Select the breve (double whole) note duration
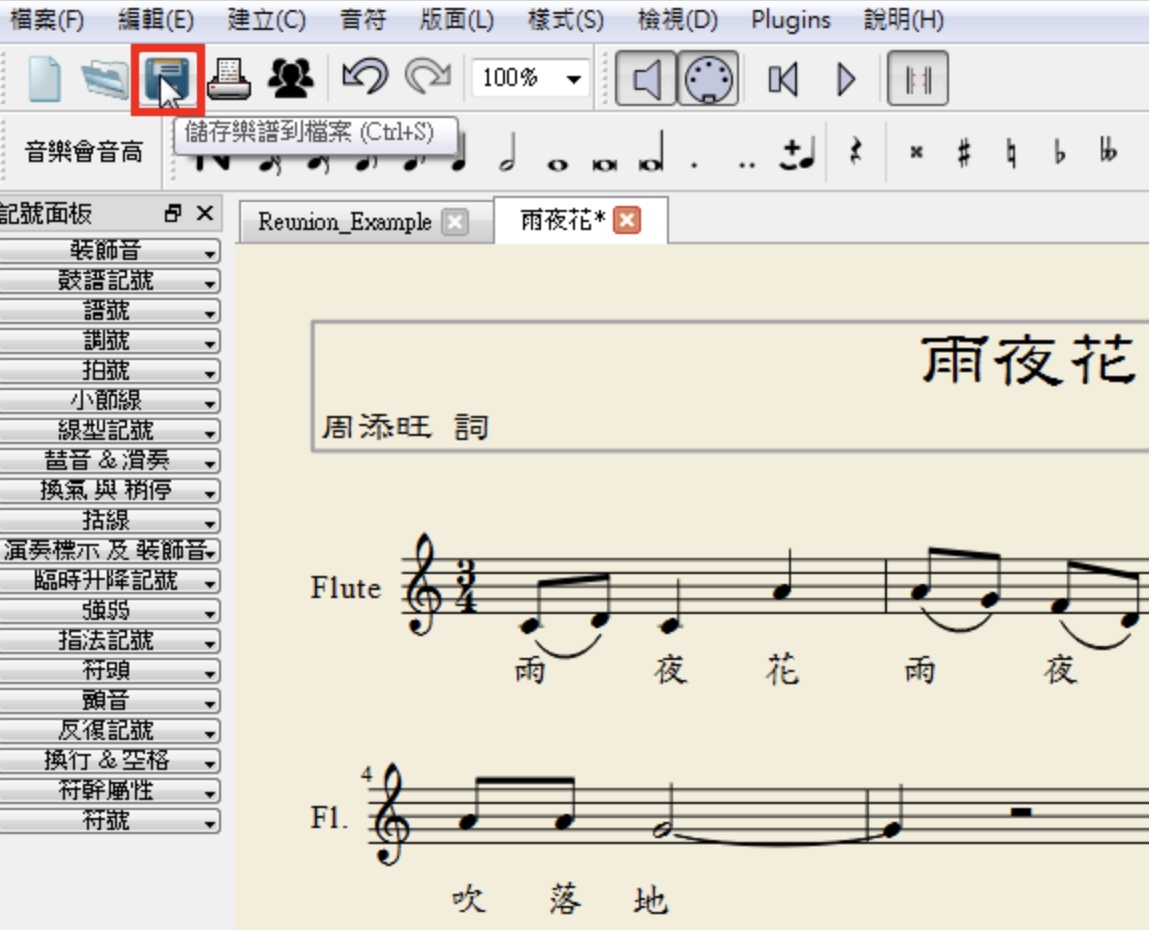Viewport: 1150px width, 930px height. (x=604, y=164)
